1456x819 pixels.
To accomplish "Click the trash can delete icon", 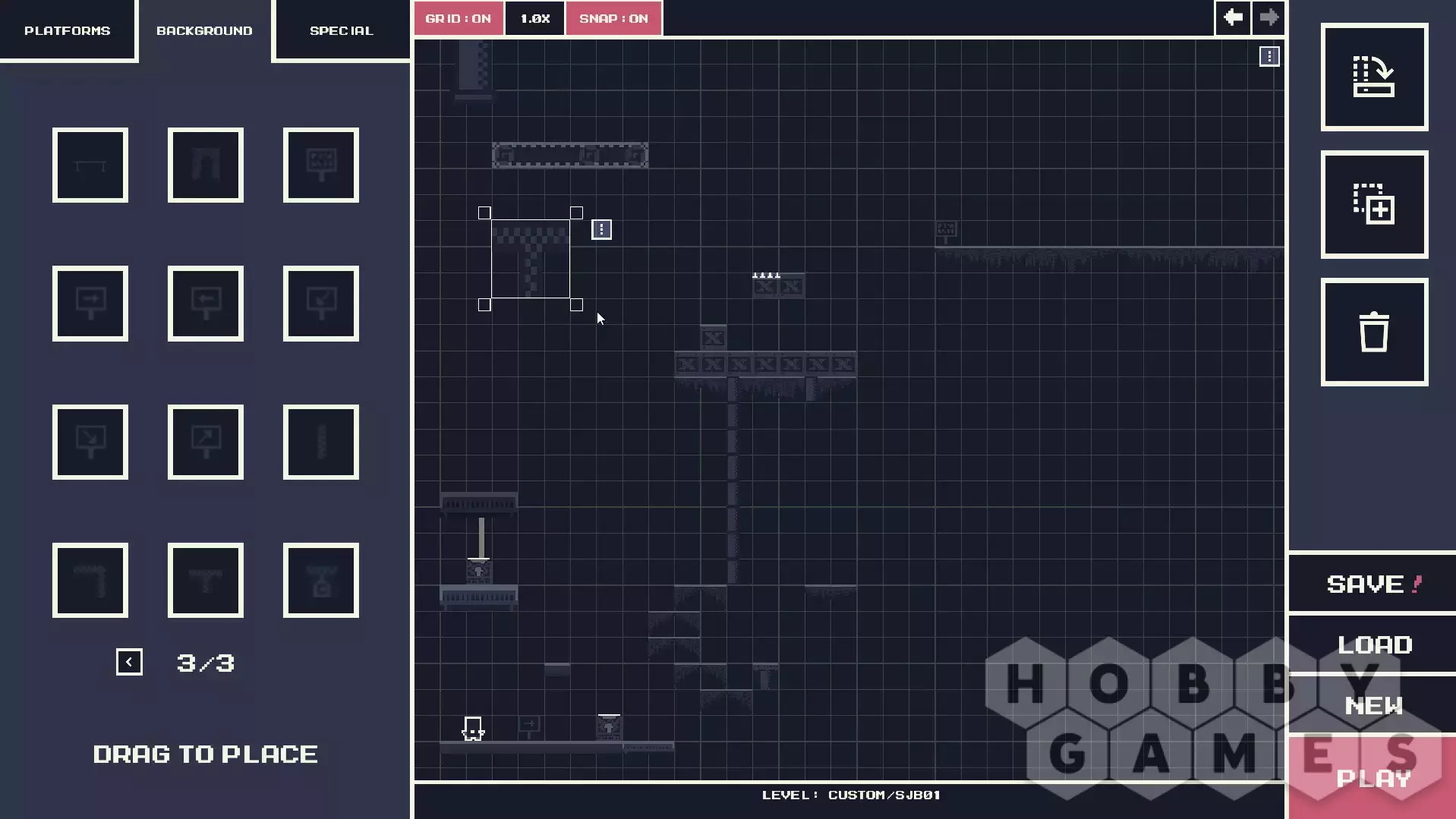I will 1374,332.
